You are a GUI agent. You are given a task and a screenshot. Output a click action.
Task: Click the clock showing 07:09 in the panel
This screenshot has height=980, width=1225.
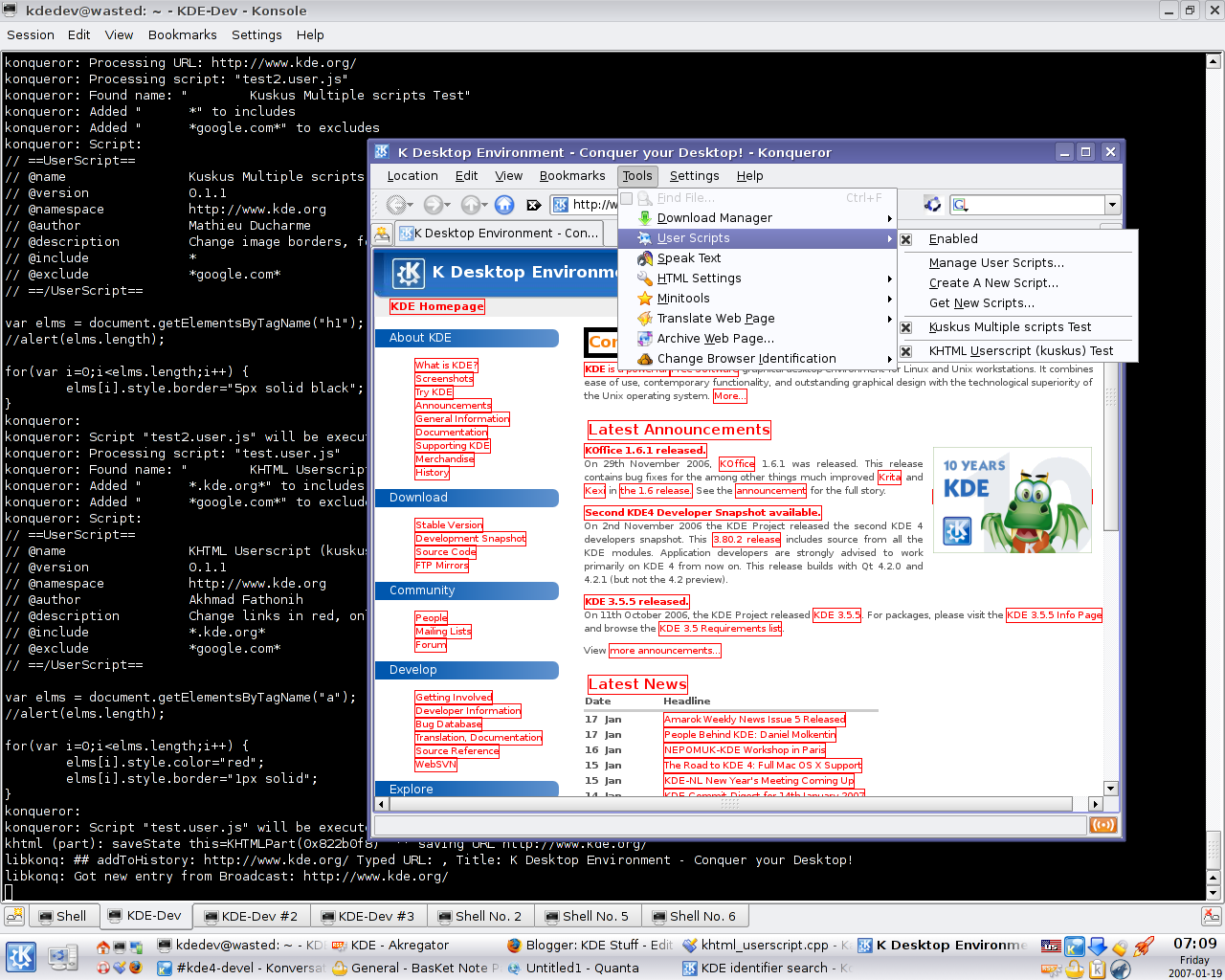pos(1194,944)
